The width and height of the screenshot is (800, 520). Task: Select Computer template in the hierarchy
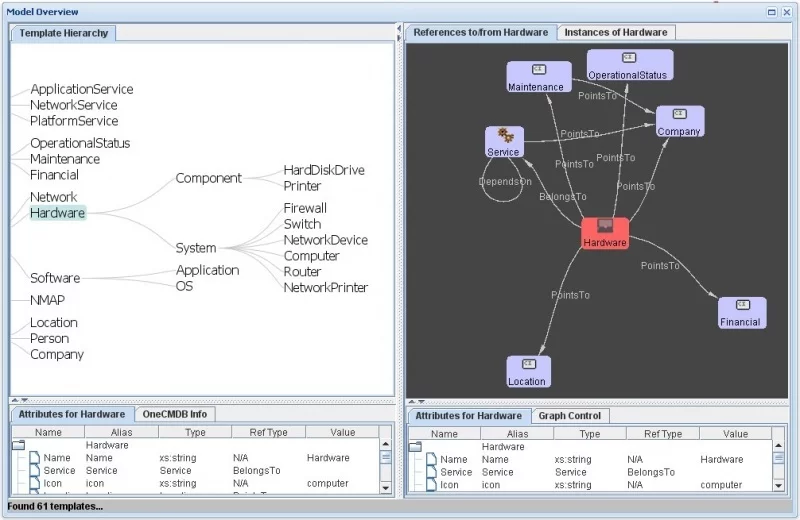[x=311, y=256]
